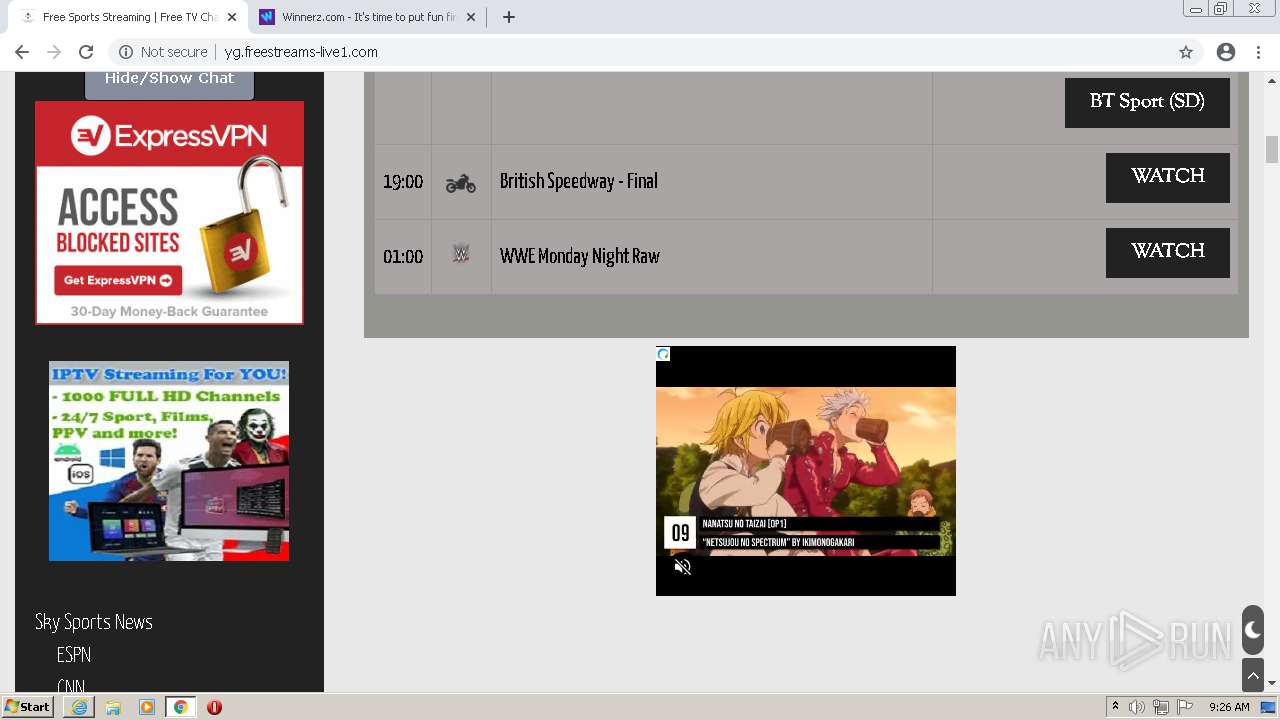Click the 9:26 AM system clock
1280x720 pixels.
(1229, 707)
